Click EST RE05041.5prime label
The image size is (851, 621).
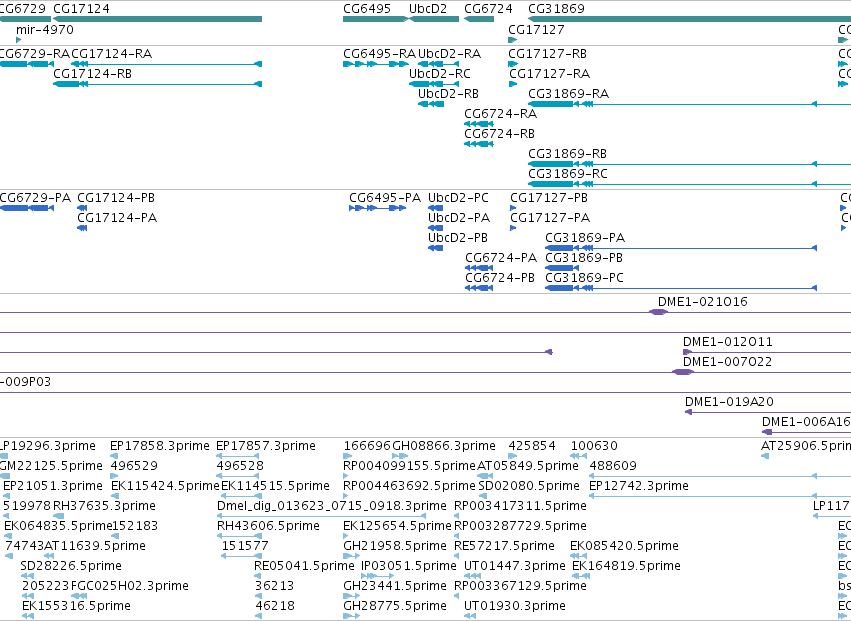304,566
